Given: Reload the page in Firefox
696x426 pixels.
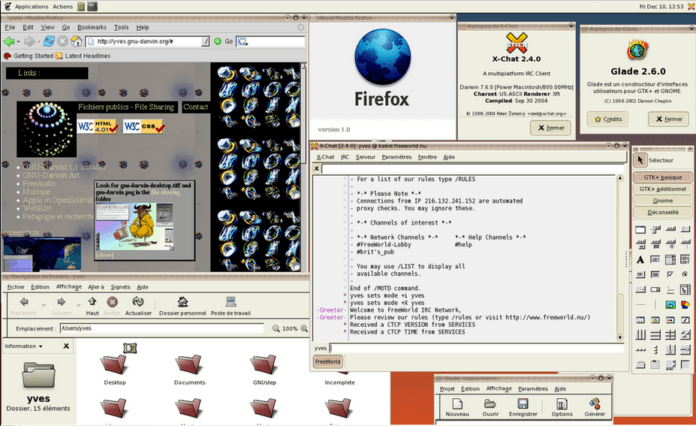Looking at the screenshot, I should pos(49,41).
